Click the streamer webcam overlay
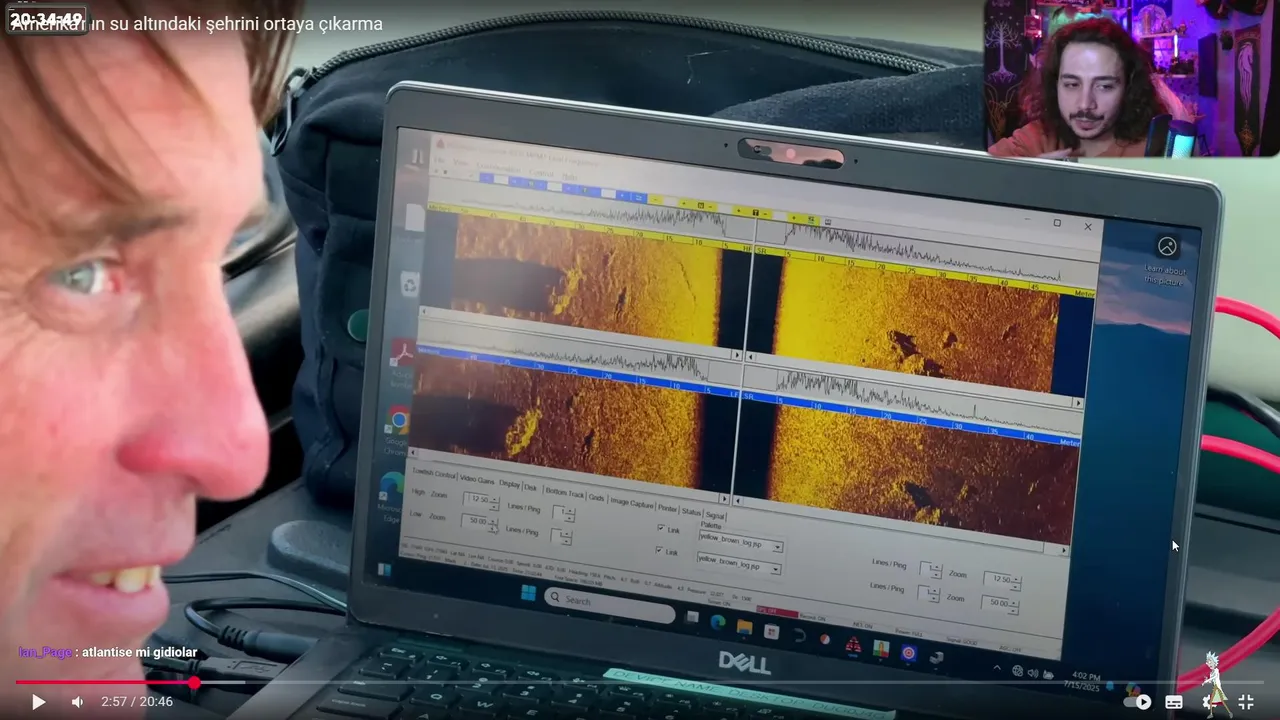1280x720 pixels. (x=1130, y=78)
